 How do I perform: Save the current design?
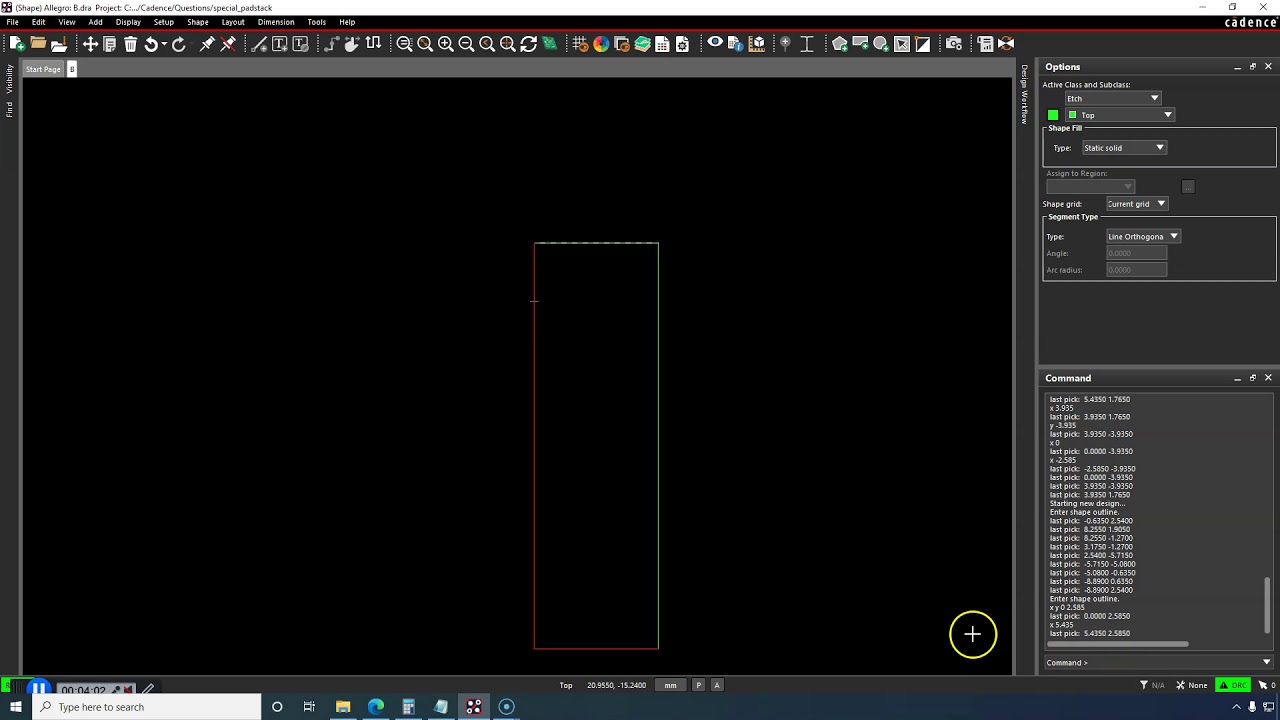click(59, 44)
